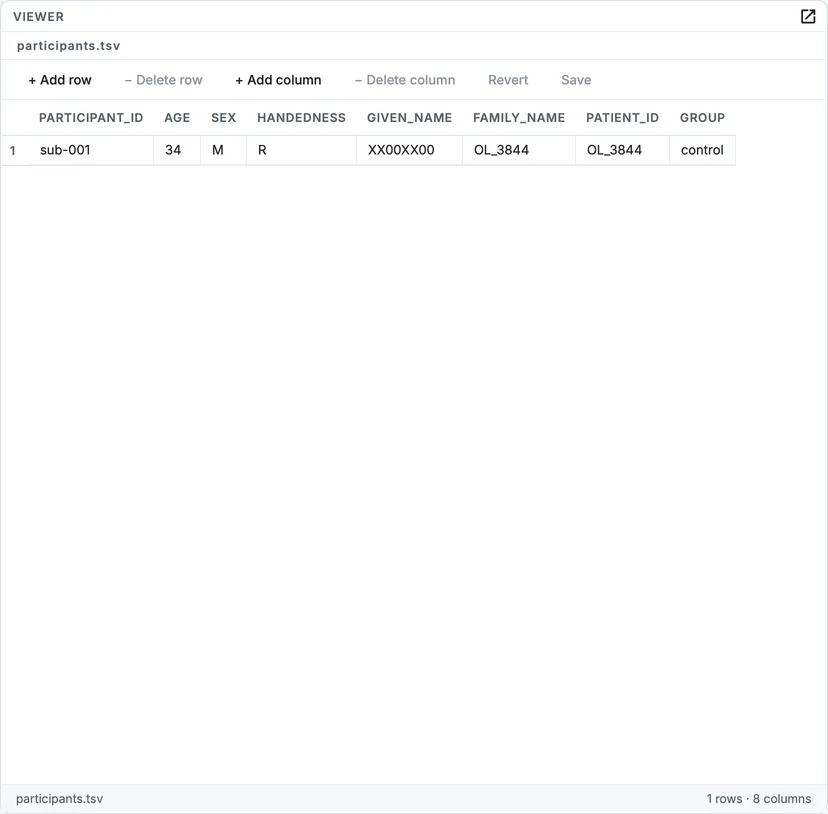Click the '1 rows · 8 columns' status text
828x814 pixels.
(x=759, y=799)
